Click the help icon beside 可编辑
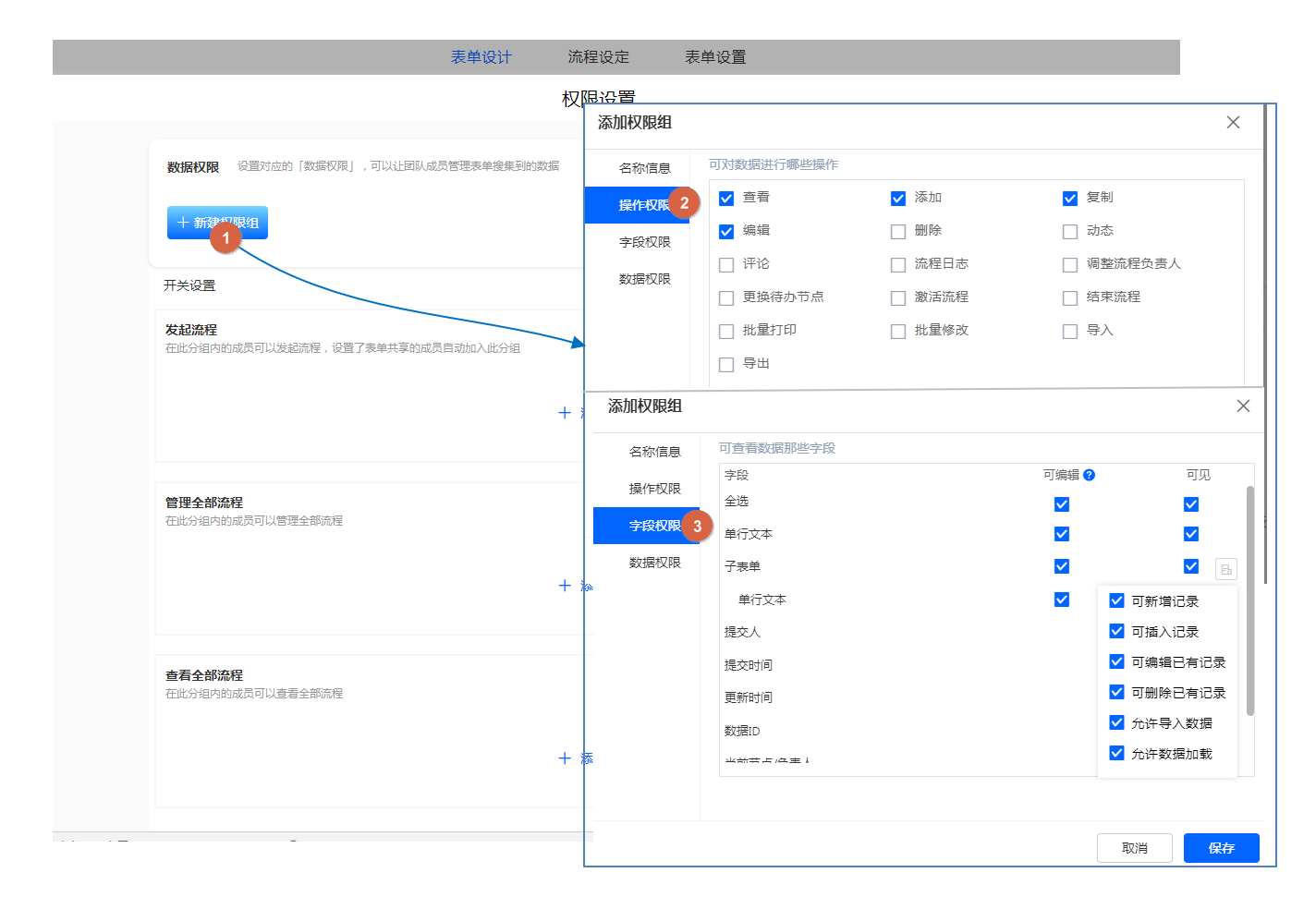The height and width of the screenshot is (909, 1316). click(1089, 475)
